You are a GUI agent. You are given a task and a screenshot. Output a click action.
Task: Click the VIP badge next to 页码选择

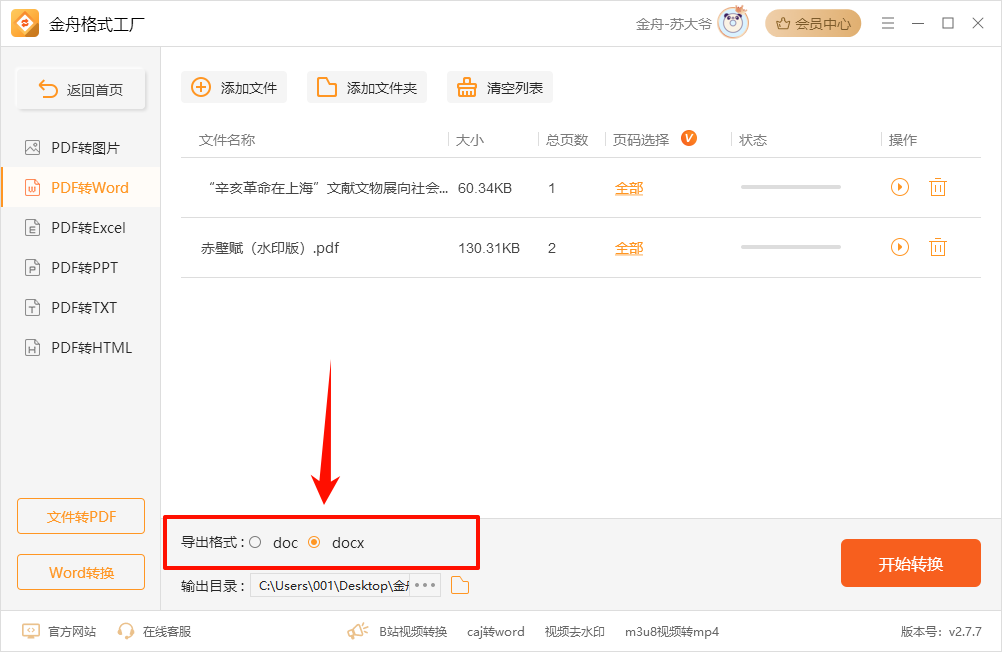click(x=689, y=138)
